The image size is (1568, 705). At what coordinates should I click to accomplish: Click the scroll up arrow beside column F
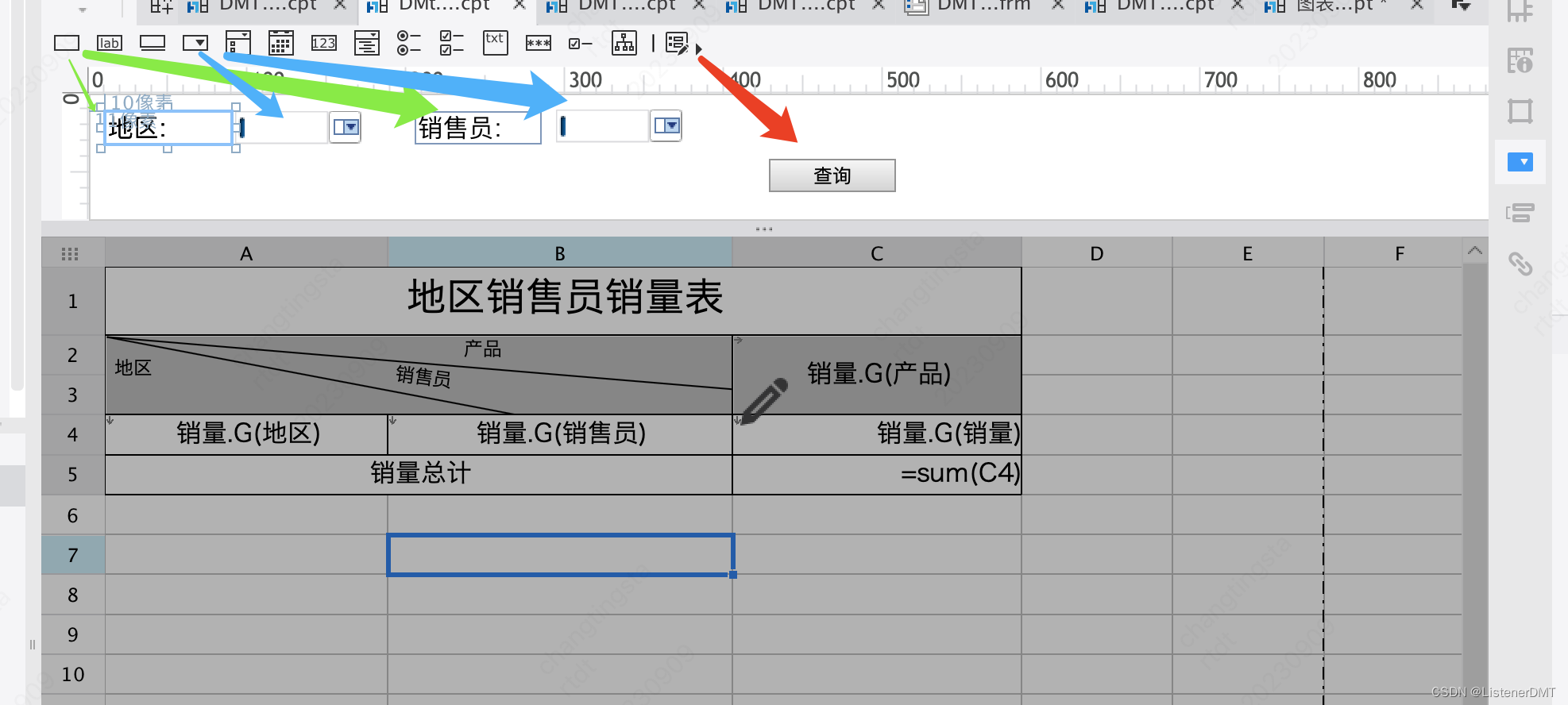[1475, 251]
